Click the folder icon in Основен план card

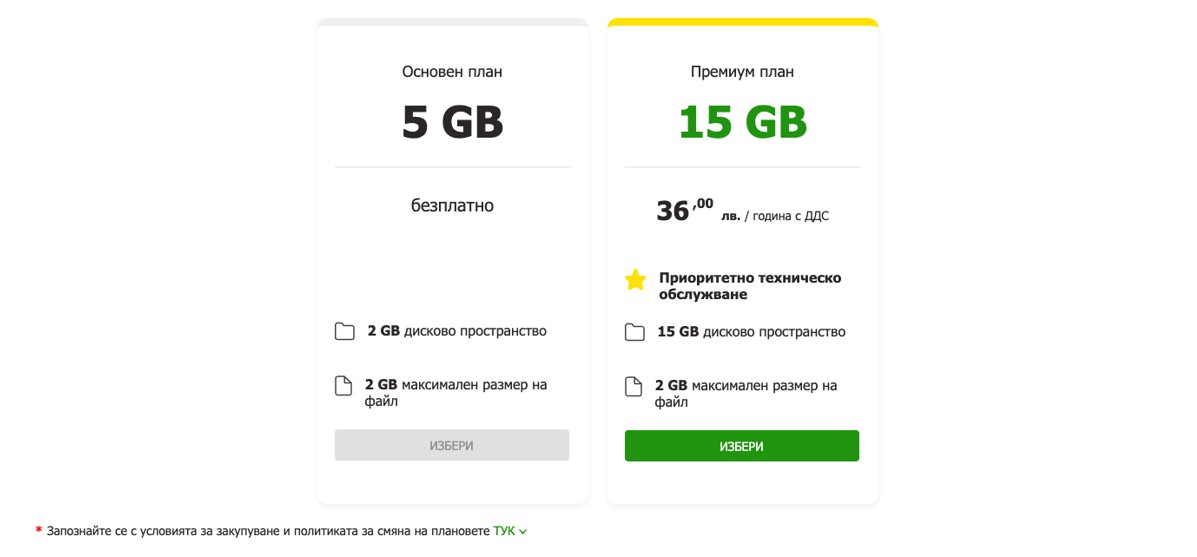(x=345, y=332)
